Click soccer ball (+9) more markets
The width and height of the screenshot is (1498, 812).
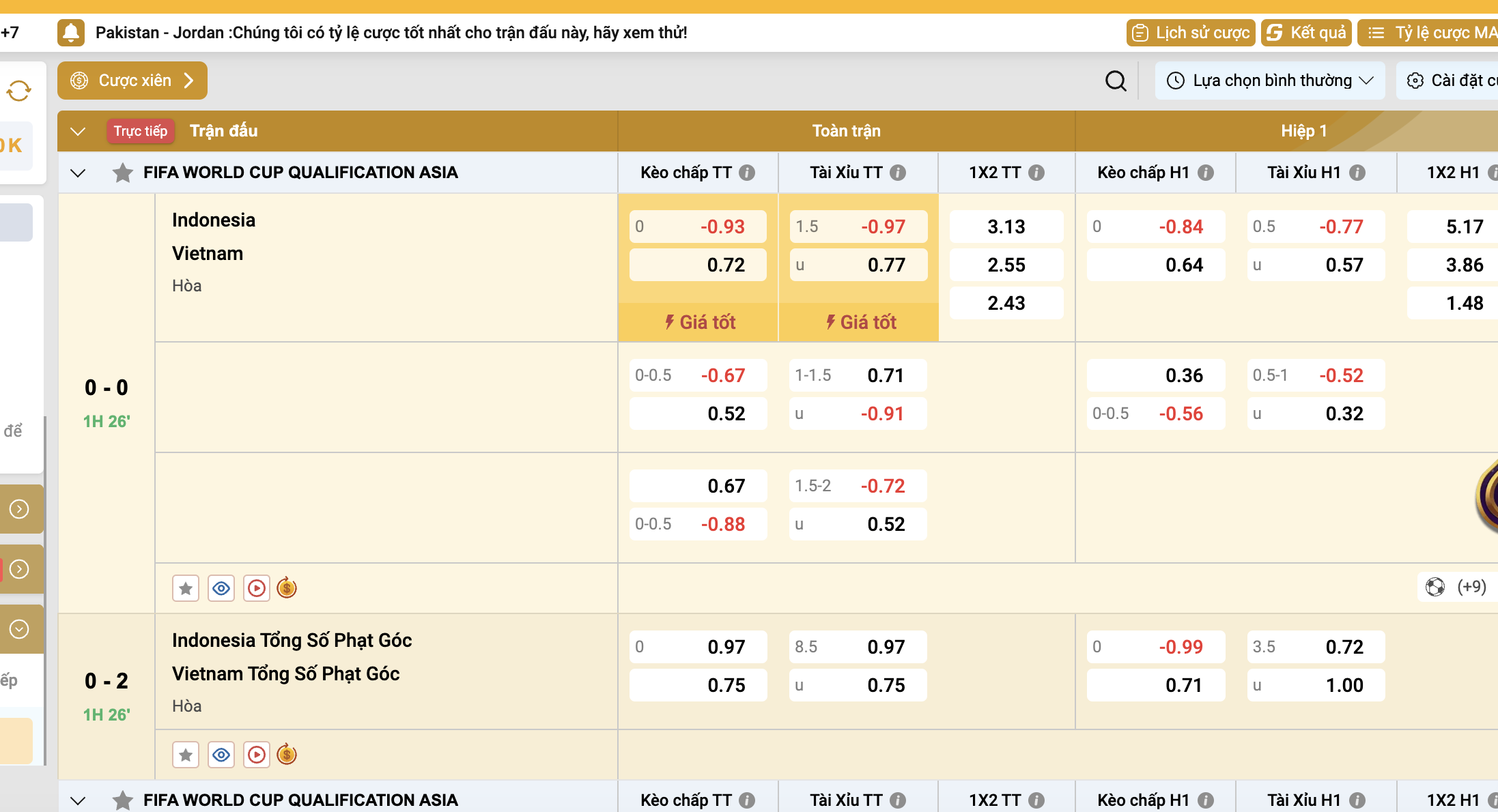1455,587
